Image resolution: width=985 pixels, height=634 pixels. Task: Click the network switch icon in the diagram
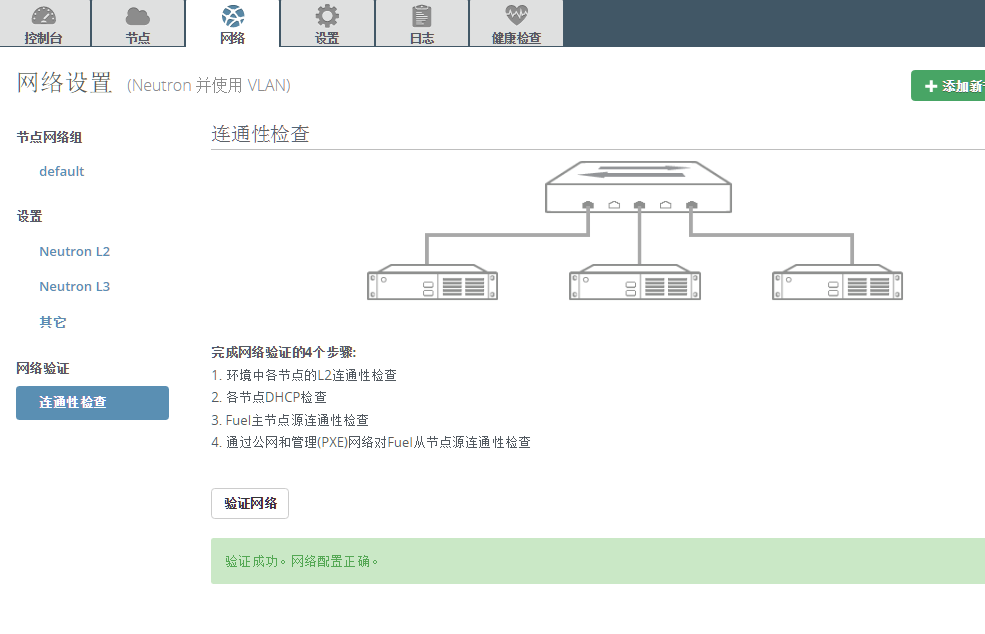pos(638,187)
